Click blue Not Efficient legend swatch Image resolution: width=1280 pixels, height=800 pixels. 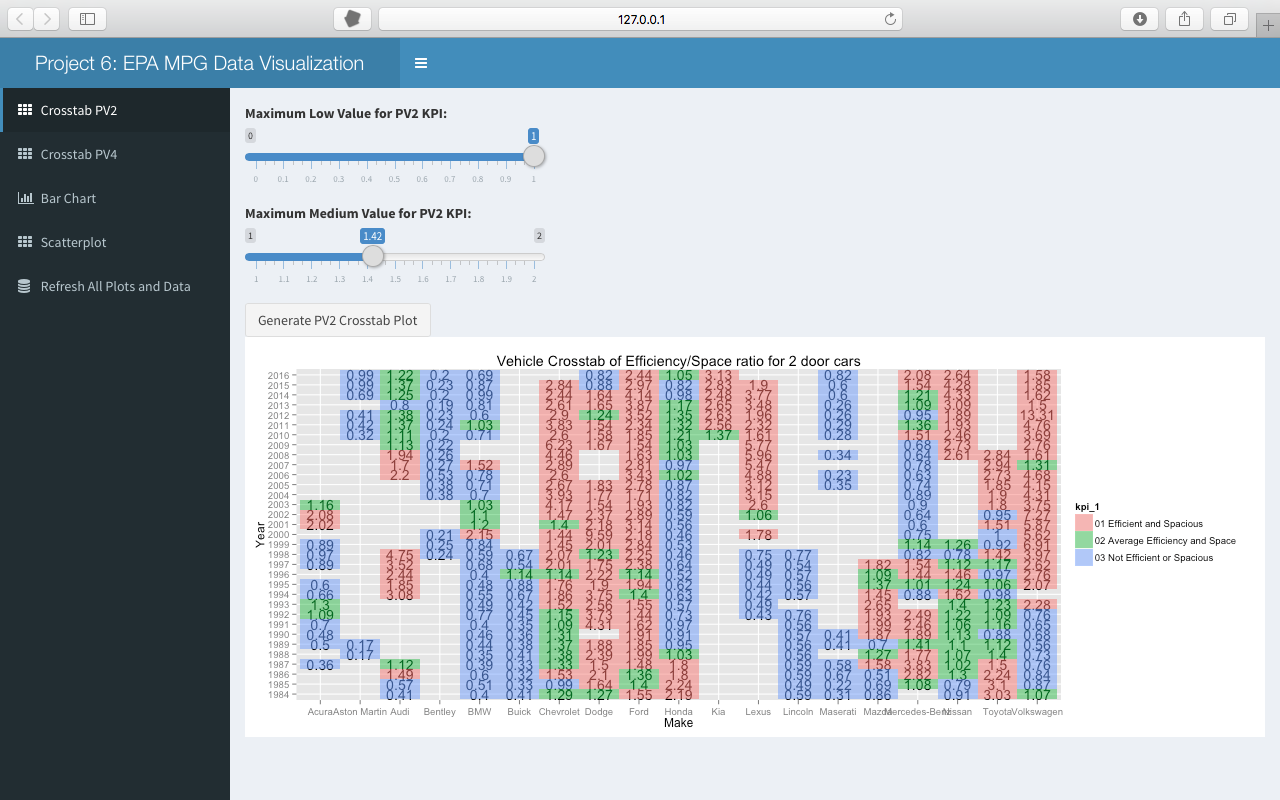[x=1083, y=557]
